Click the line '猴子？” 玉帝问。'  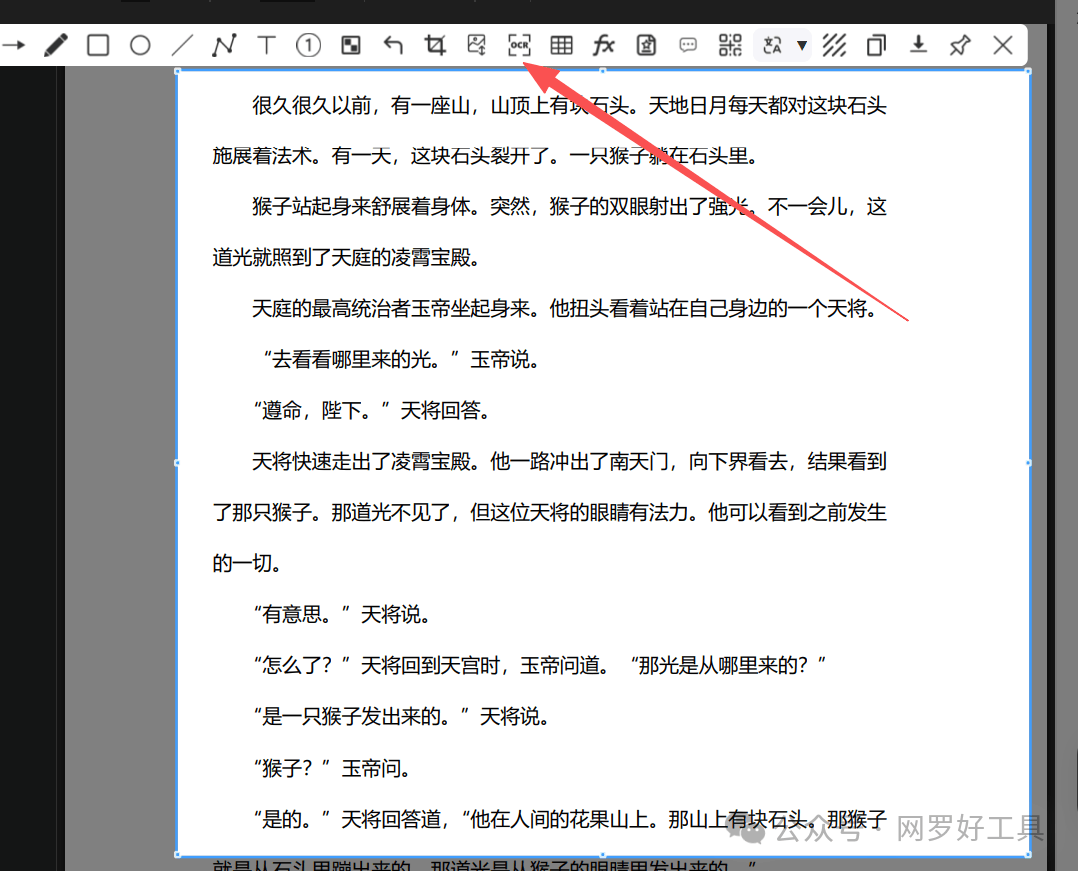click(331, 768)
